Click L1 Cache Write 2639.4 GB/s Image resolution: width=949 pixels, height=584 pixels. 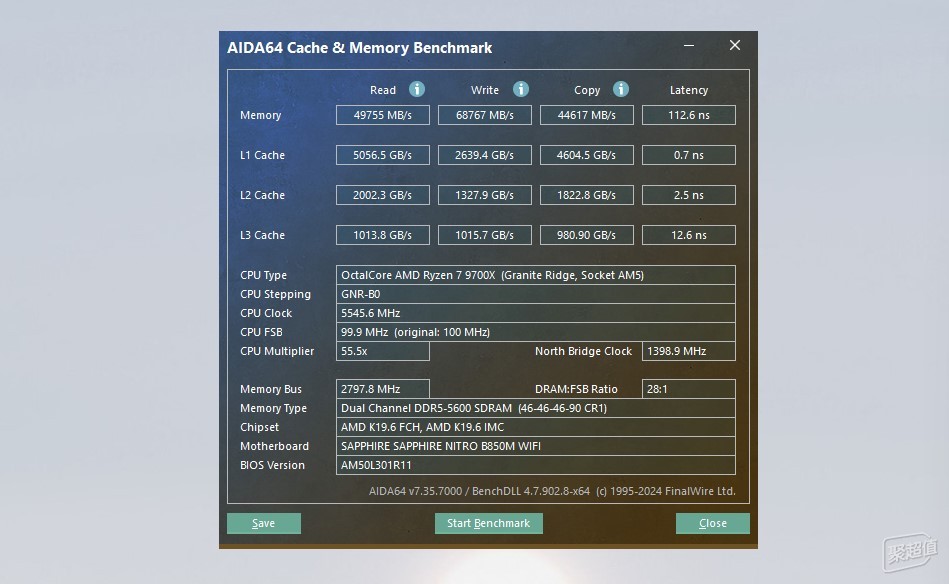tap(485, 155)
